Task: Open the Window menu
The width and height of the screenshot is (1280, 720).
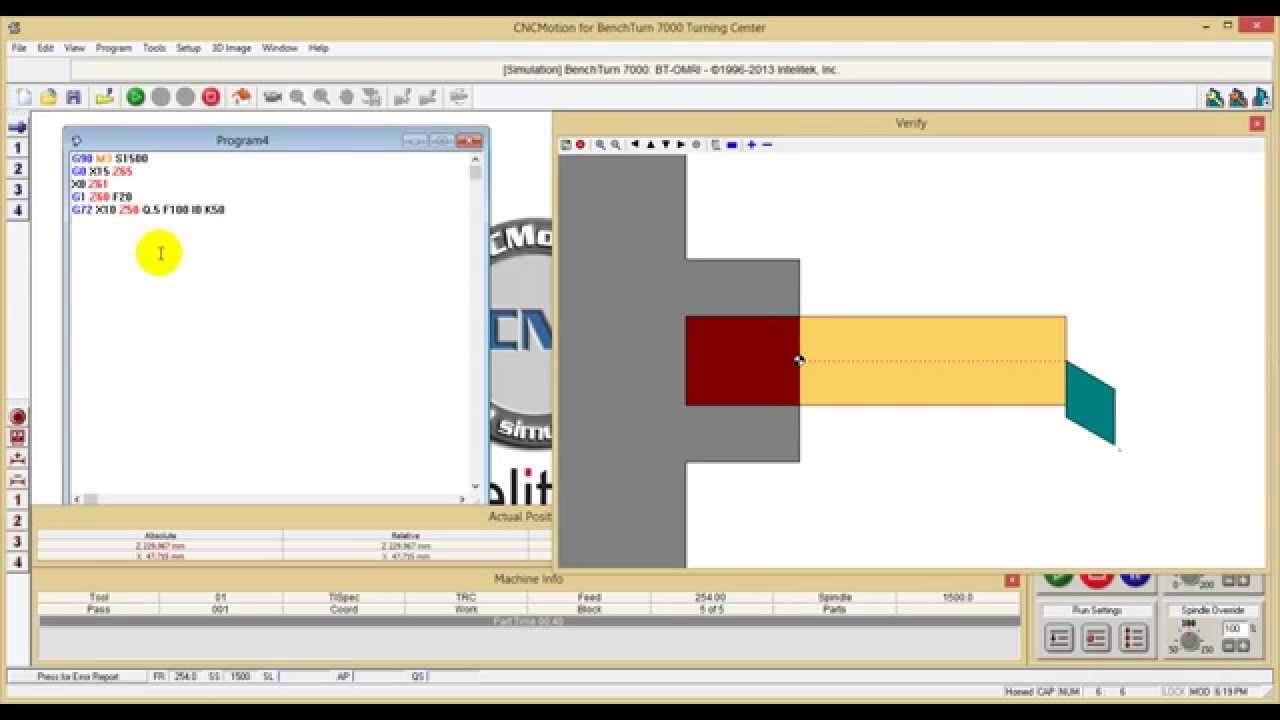Action: (x=280, y=48)
